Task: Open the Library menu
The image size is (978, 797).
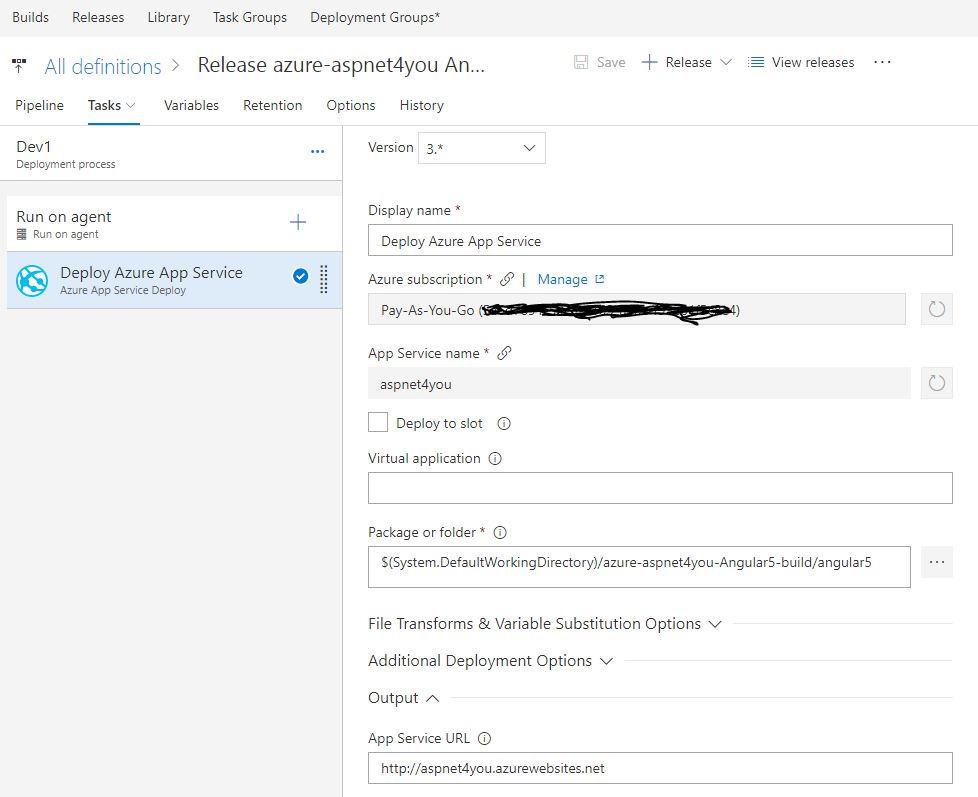Action: tap(168, 17)
